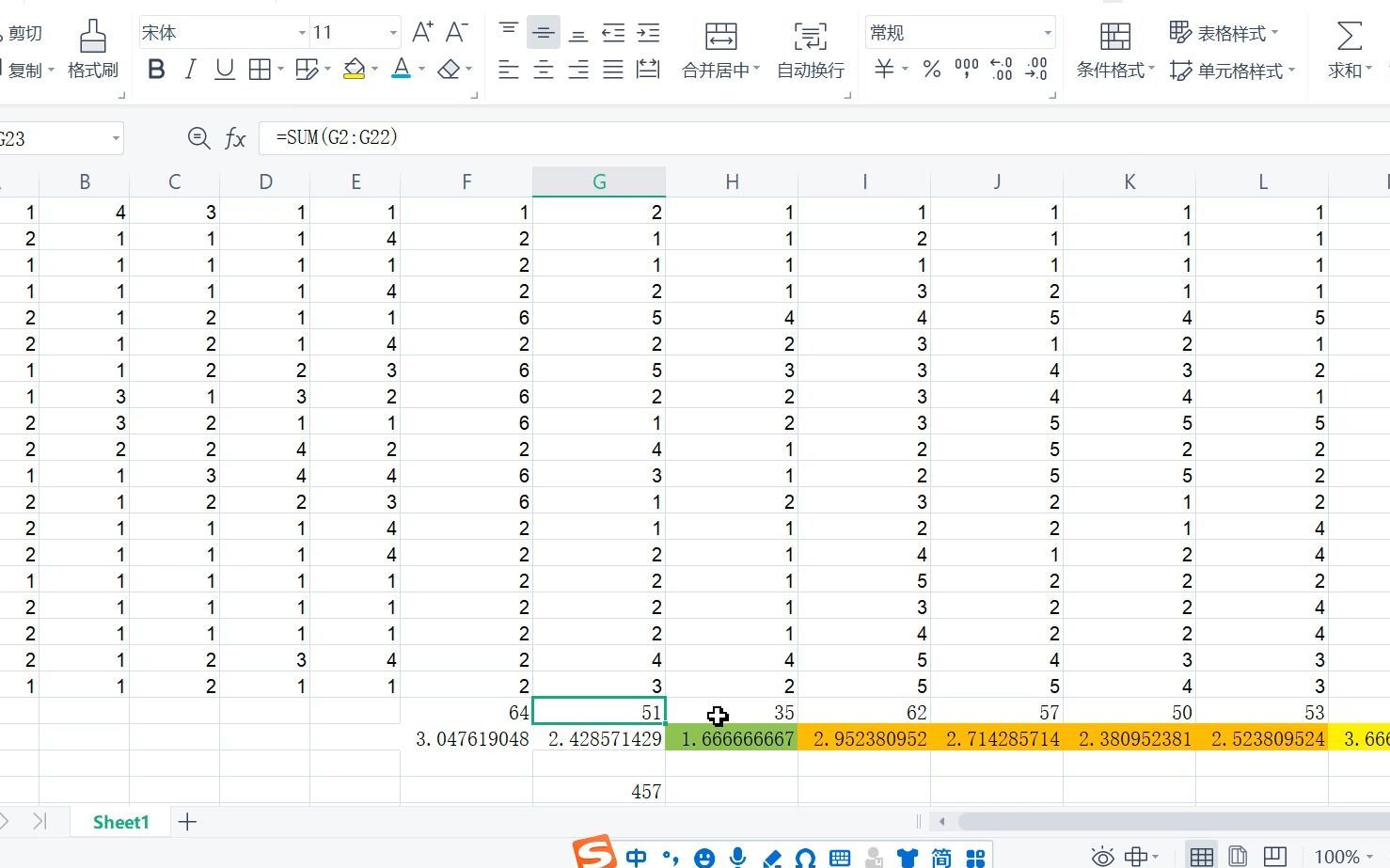Expand fill color dropdown arrow
1390x868 pixels.
tap(374, 70)
